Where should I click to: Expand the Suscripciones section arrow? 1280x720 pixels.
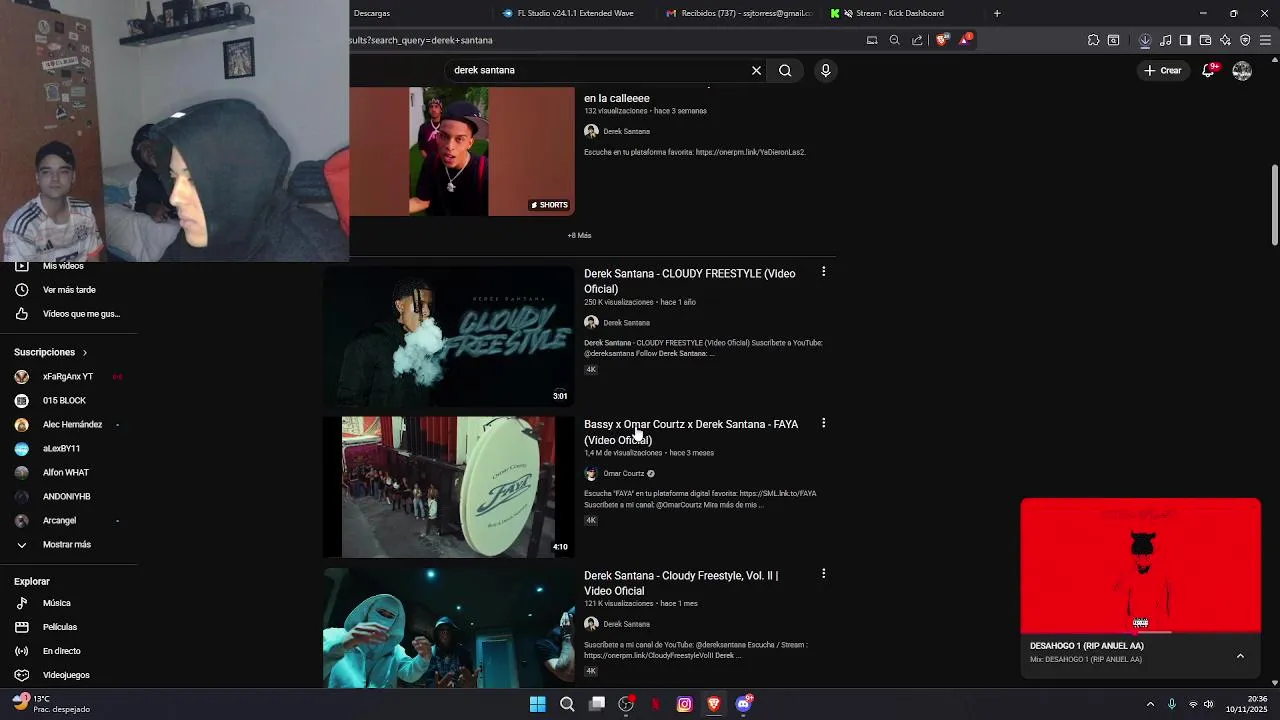click(85, 353)
